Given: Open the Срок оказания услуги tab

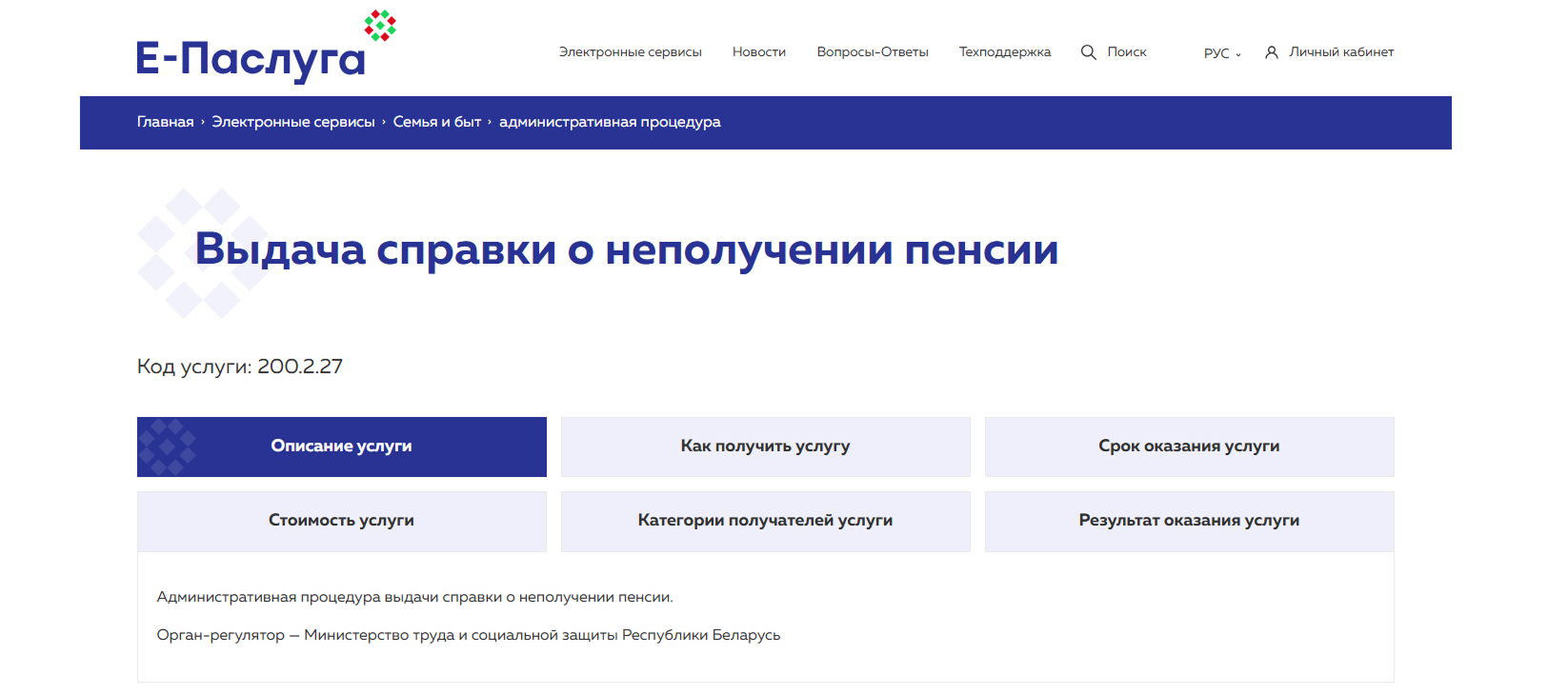Looking at the screenshot, I should pyautogui.click(x=1188, y=447).
